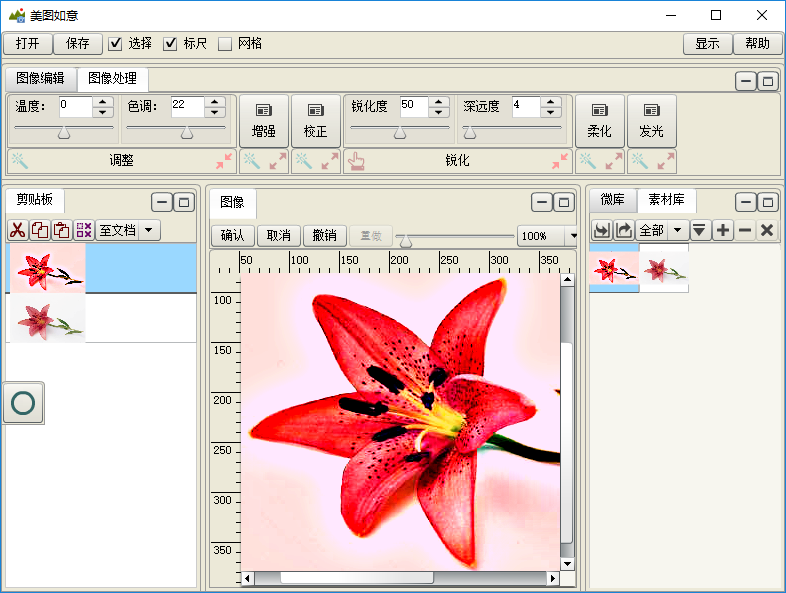Click the expand arrows icon below 增强
Viewport: 786px width, 593px height.
click(277, 161)
